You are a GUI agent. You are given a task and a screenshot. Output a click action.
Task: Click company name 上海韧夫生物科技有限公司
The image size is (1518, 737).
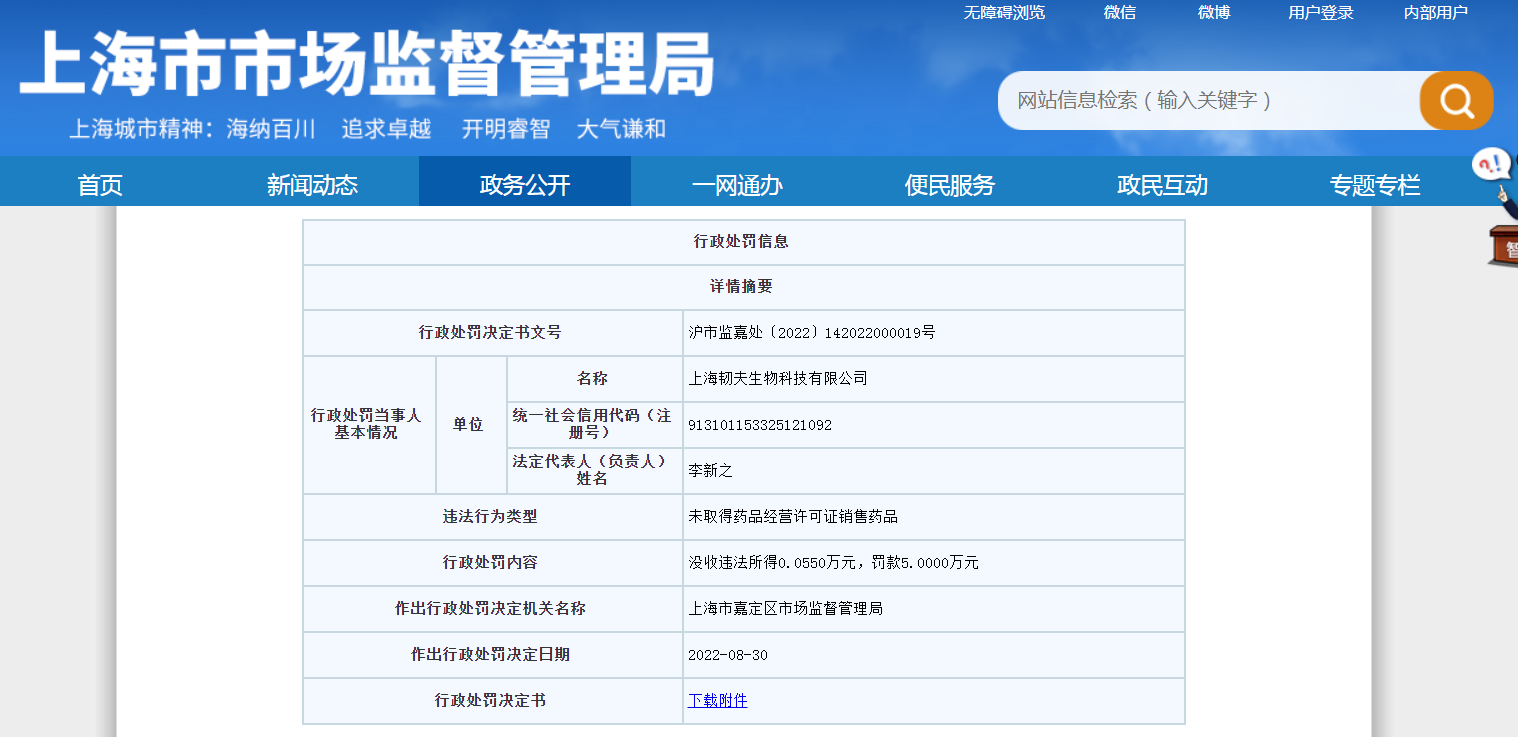tap(778, 379)
